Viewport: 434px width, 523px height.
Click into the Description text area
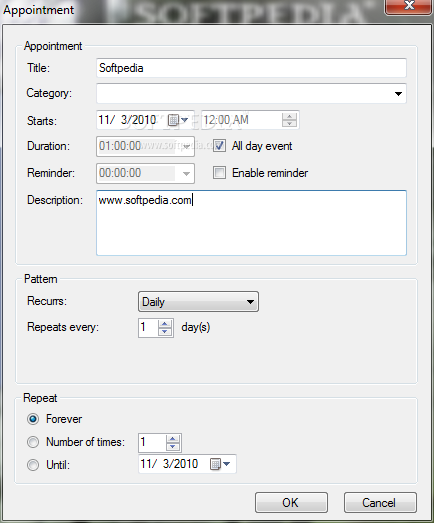pyautogui.click(x=251, y=223)
